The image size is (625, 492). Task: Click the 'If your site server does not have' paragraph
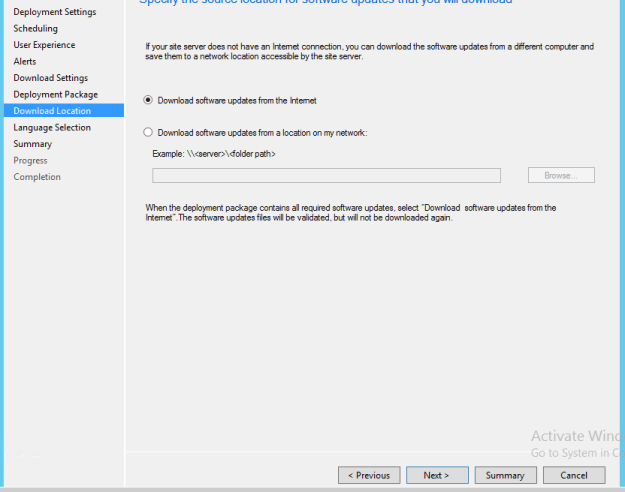pyautogui.click(x=369, y=51)
